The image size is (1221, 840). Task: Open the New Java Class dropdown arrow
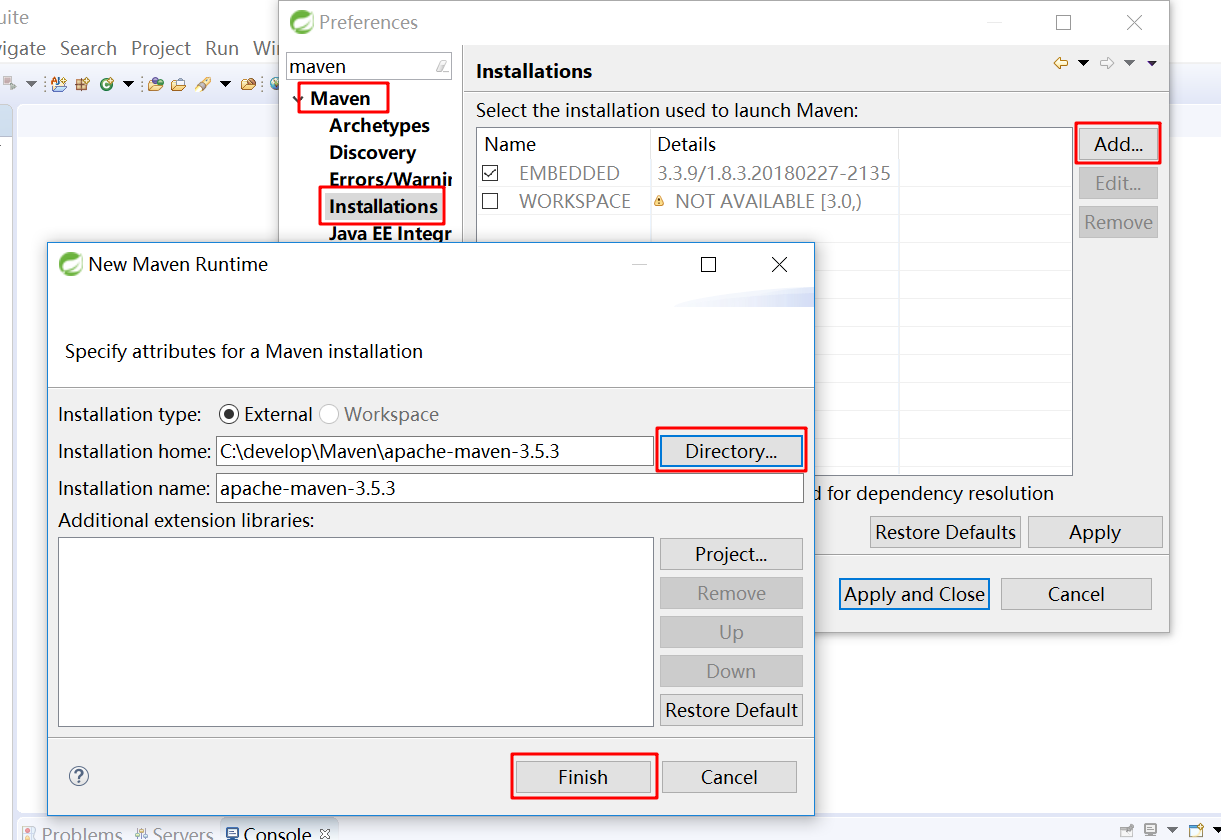128,84
